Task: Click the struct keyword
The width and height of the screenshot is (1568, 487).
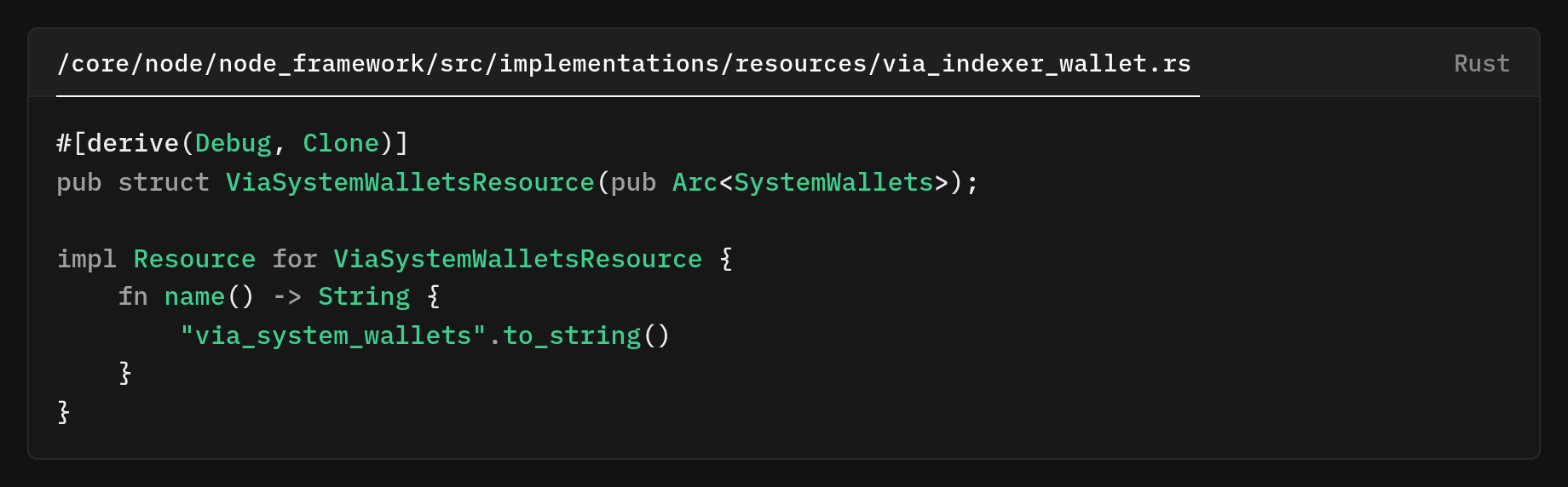Action: [x=164, y=182]
